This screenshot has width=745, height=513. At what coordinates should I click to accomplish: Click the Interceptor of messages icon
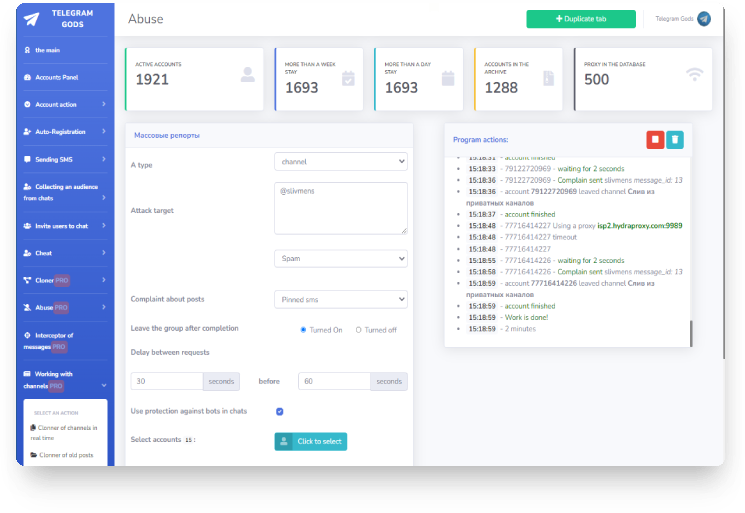(x=27, y=335)
